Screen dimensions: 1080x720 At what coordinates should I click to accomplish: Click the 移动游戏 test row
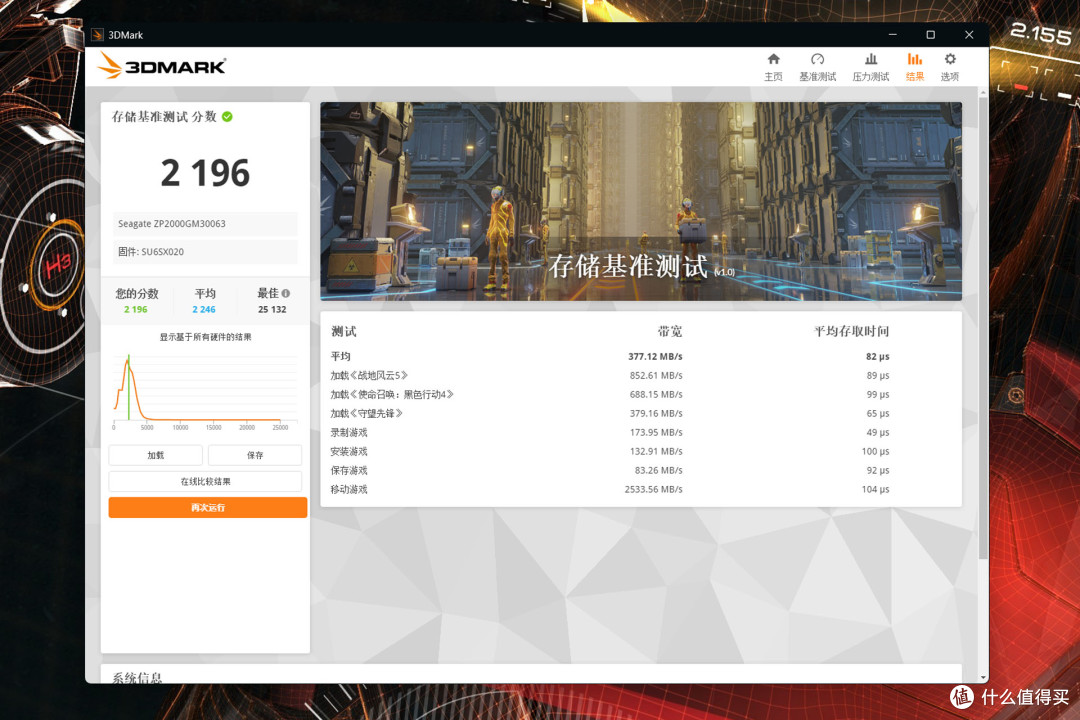point(610,489)
